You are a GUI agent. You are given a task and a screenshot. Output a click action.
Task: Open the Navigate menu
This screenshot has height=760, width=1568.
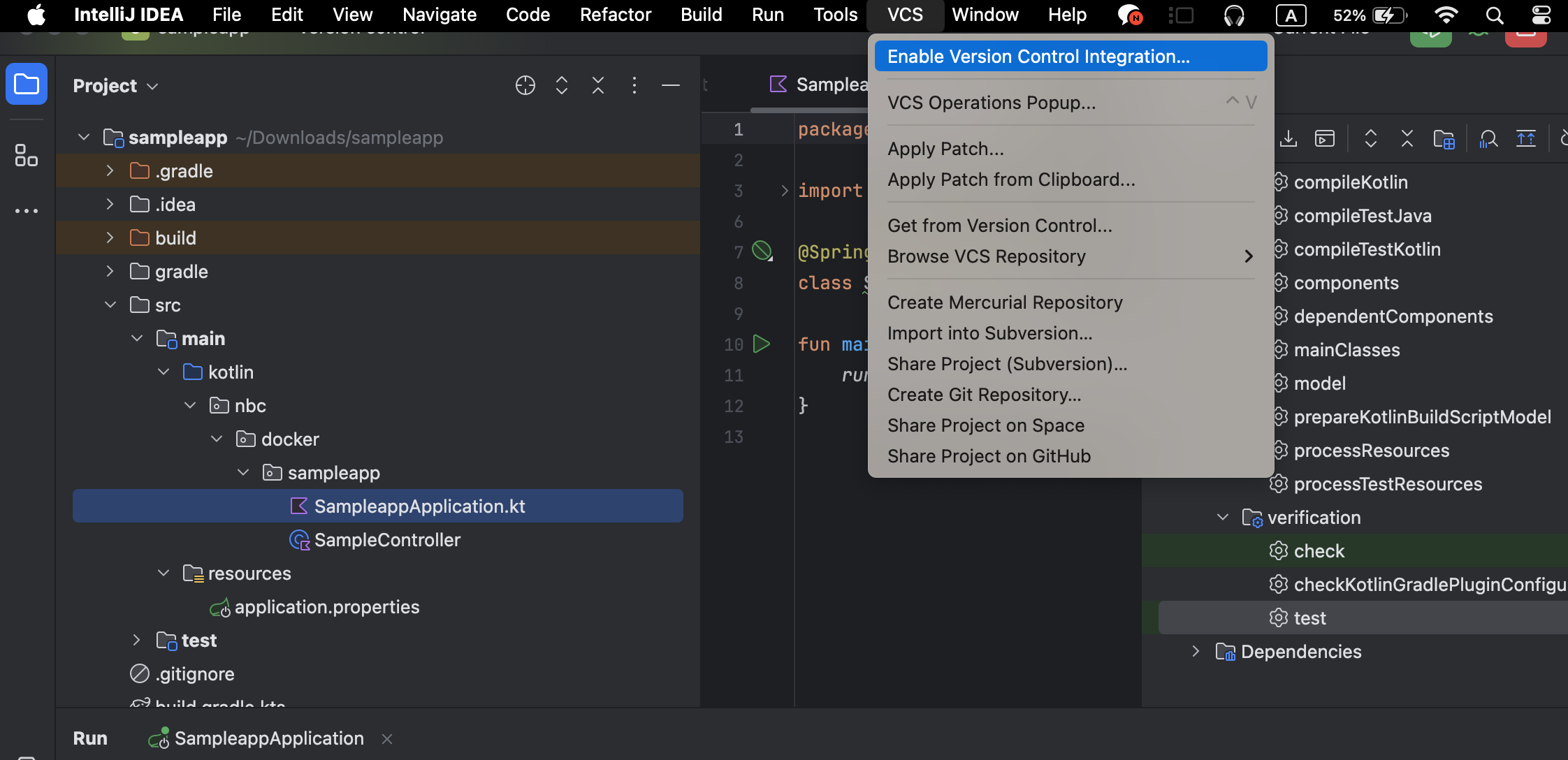tap(440, 15)
